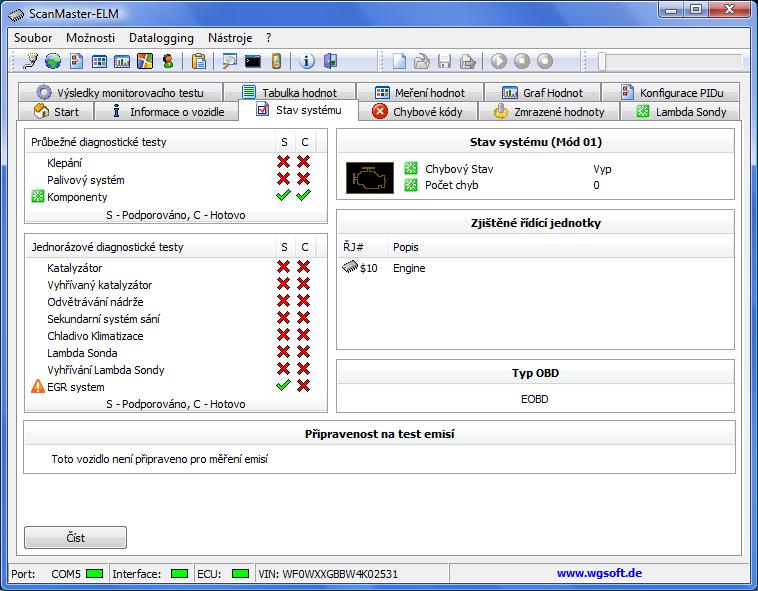Image resolution: width=758 pixels, height=591 pixels.
Task: Click the globe icon in toolbar
Action: click(52, 61)
